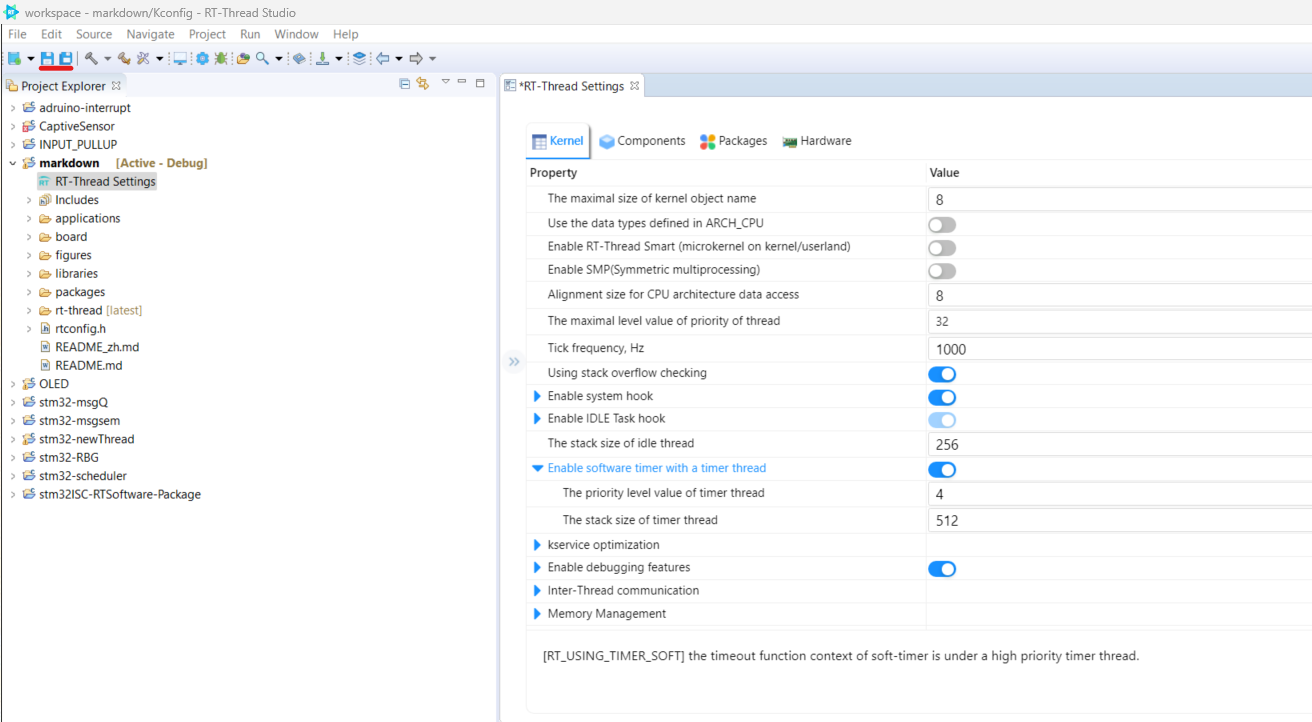Expand the Inter-Thread communication section
The height and width of the screenshot is (722, 1312).
538,591
